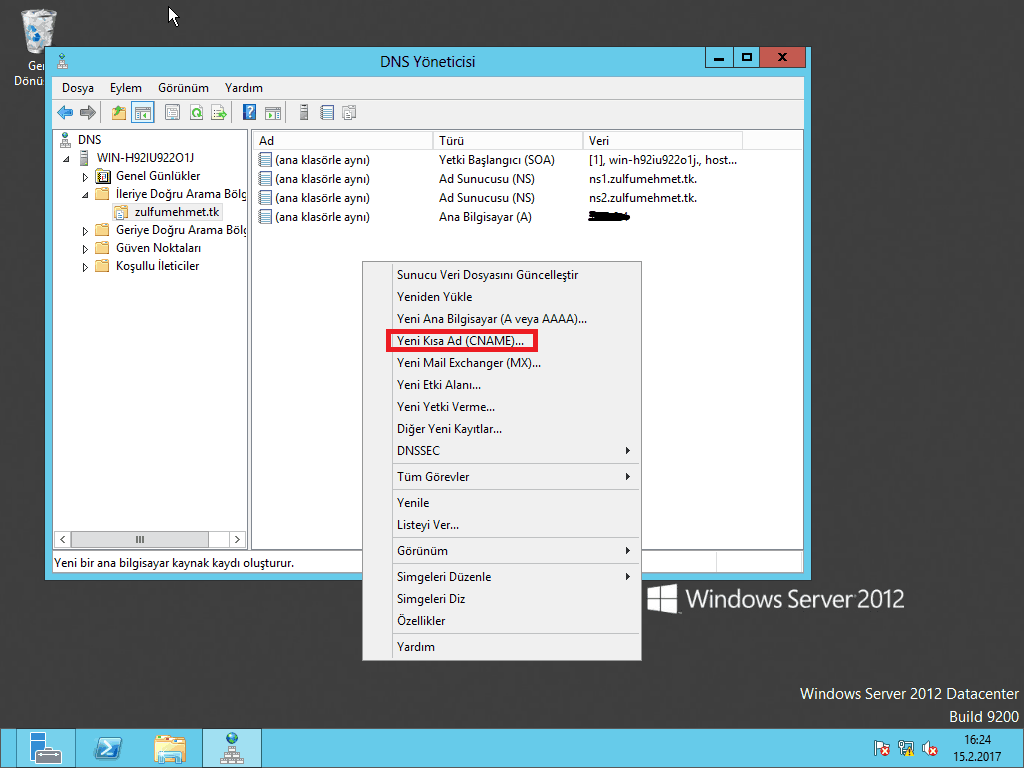This screenshot has height=768, width=1024.
Task: Click DNS Manager title bar icon
Action: pyautogui.click(x=63, y=62)
